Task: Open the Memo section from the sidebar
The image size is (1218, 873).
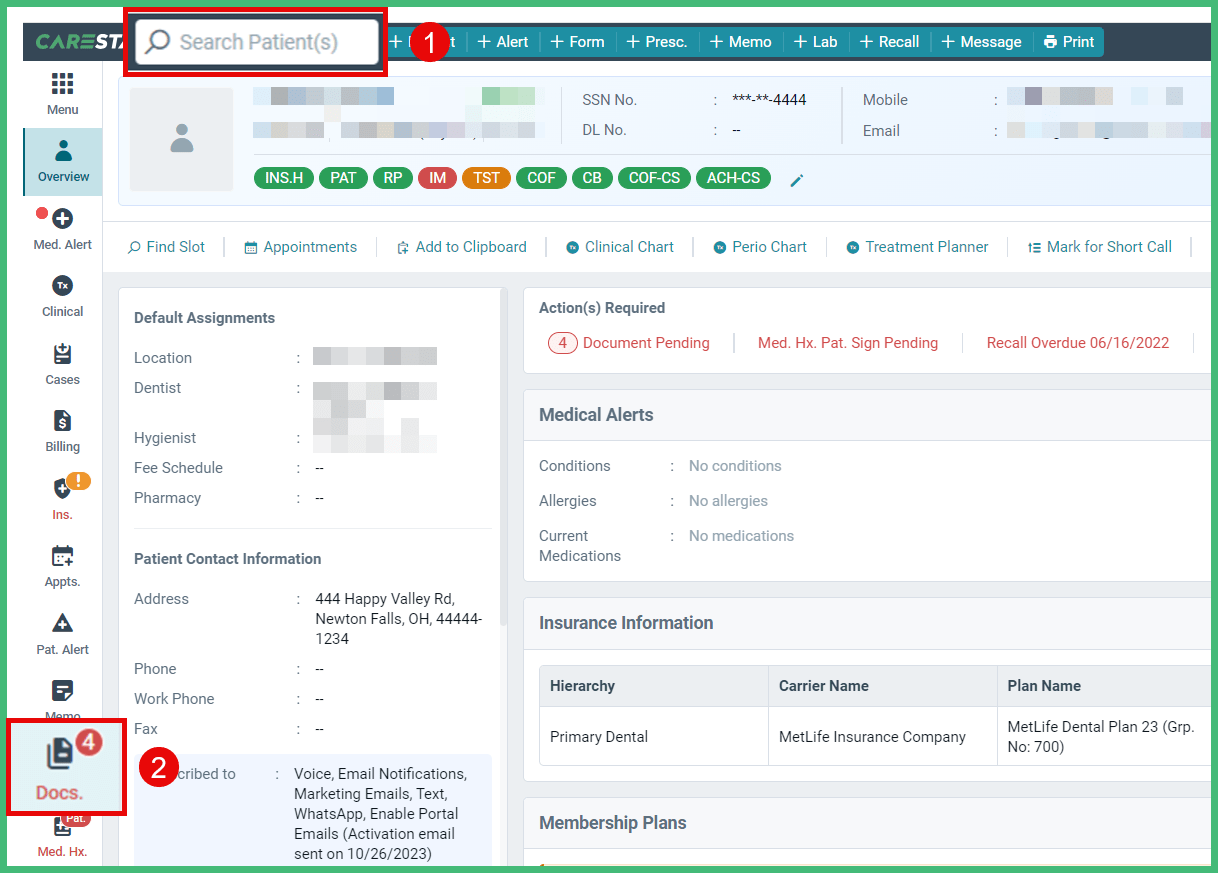Action: (x=61, y=698)
